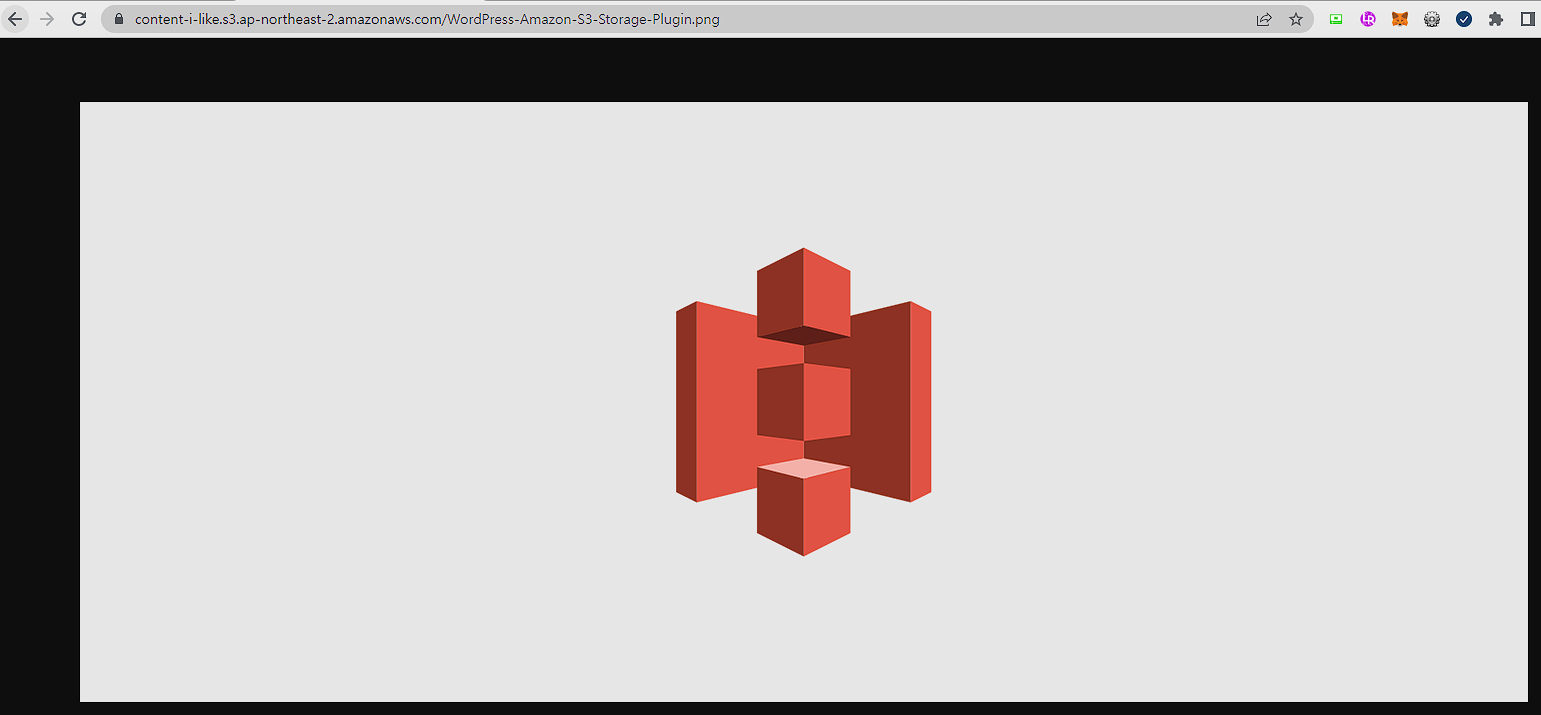
Task: View site info via the lock icon
Action: pos(119,19)
